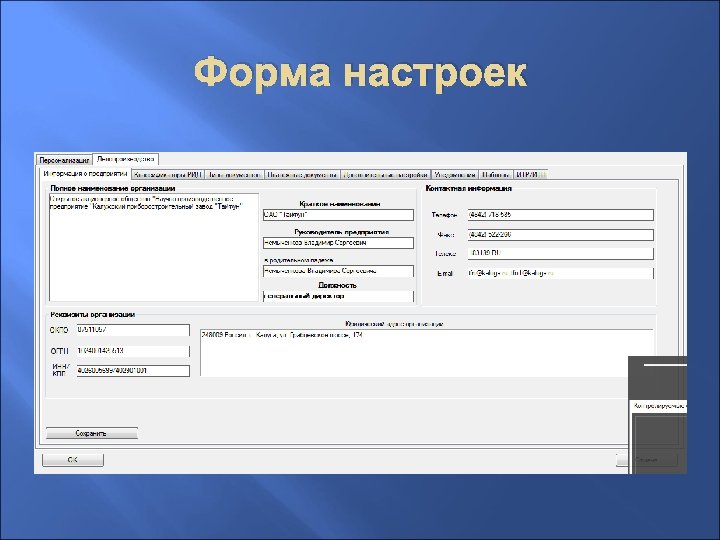Click the Сохранить button
720x540 pixels.
click(x=92, y=433)
